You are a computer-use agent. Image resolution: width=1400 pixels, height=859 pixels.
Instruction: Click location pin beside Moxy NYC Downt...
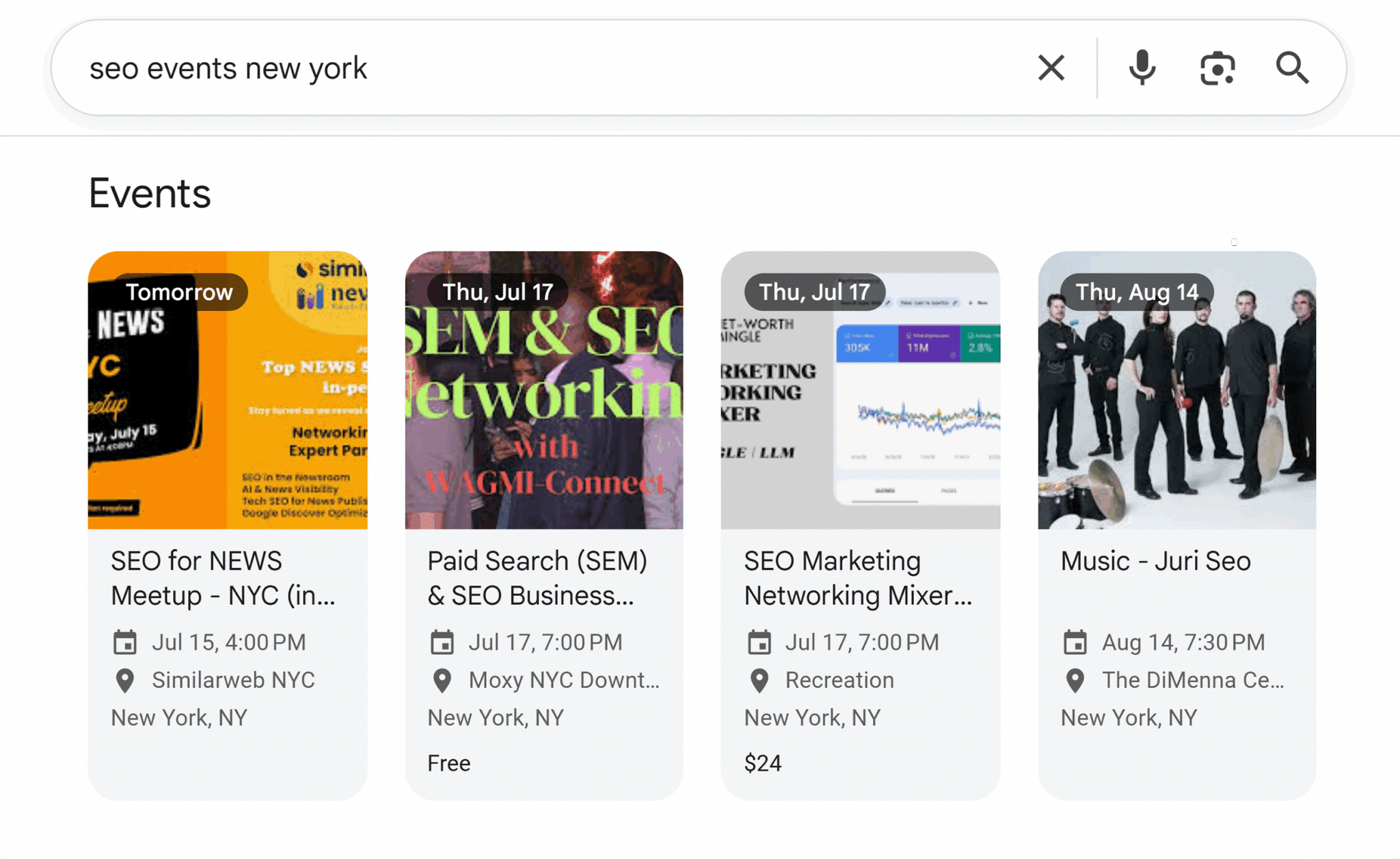click(442, 681)
